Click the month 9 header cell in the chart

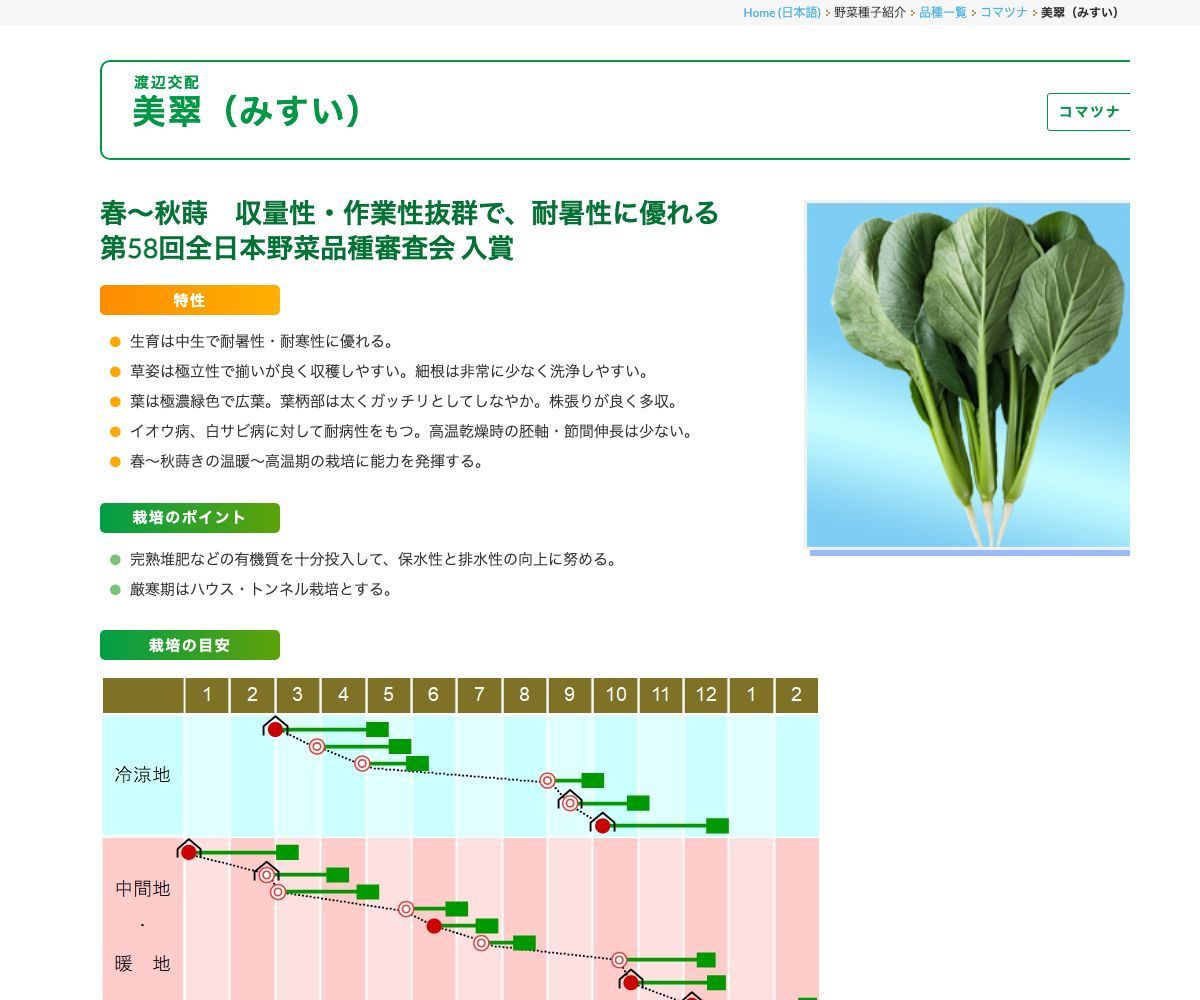pyautogui.click(x=570, y=694)
